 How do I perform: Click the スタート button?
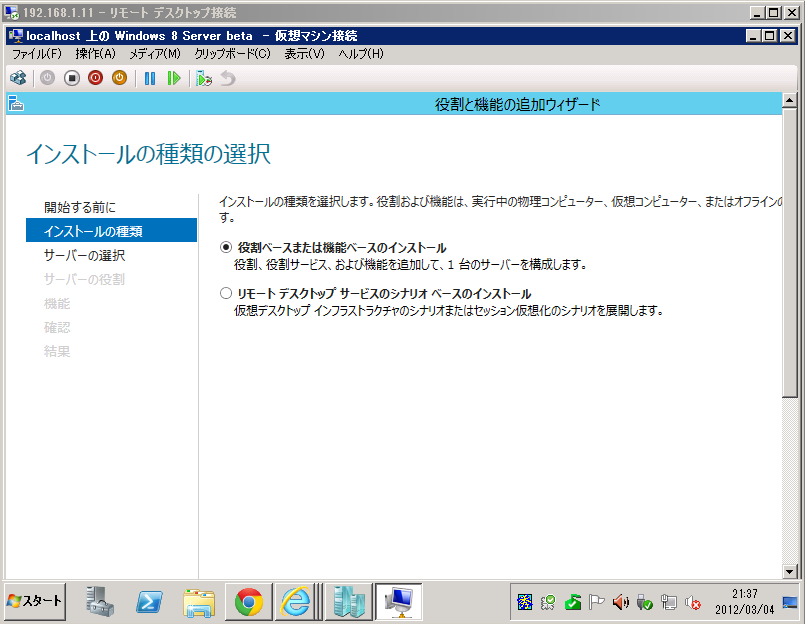tap(35, 601)
